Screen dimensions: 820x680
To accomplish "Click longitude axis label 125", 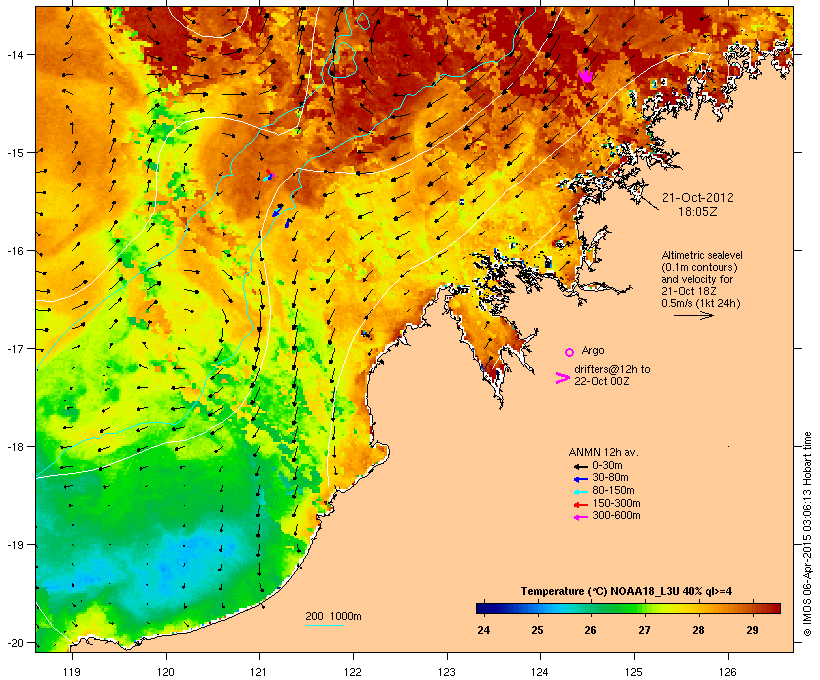I will [x=634, y=672].
